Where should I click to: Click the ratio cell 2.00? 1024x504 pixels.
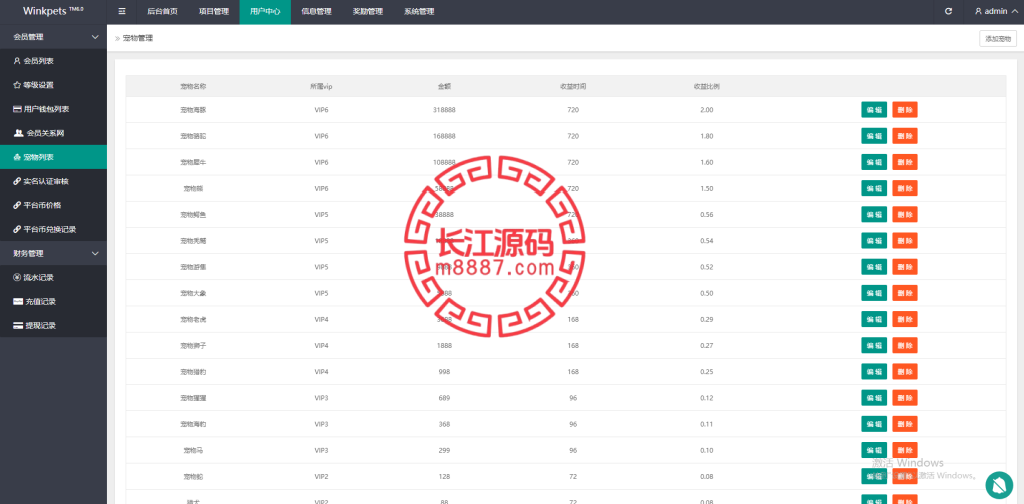coord(707,110)
